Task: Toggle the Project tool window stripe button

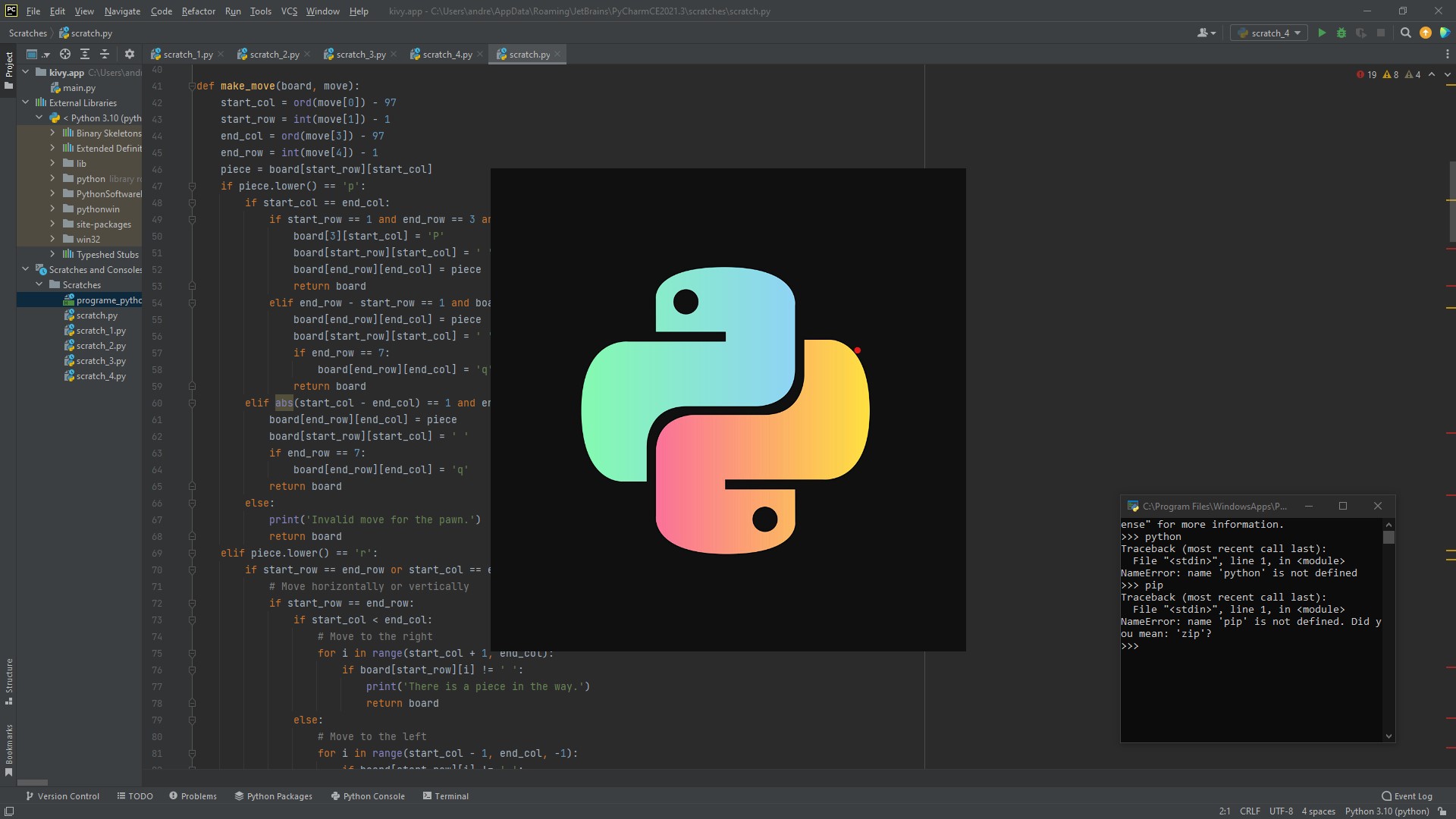Action: pos(8,71)
